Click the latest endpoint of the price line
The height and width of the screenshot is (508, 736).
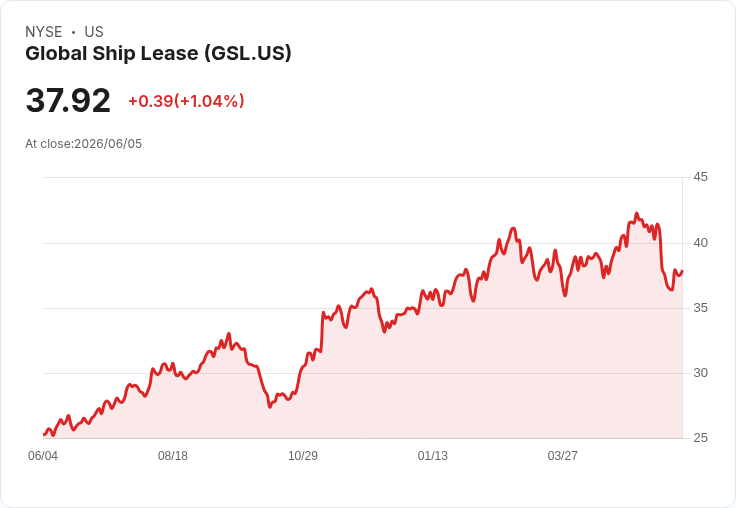click(682, 271)
